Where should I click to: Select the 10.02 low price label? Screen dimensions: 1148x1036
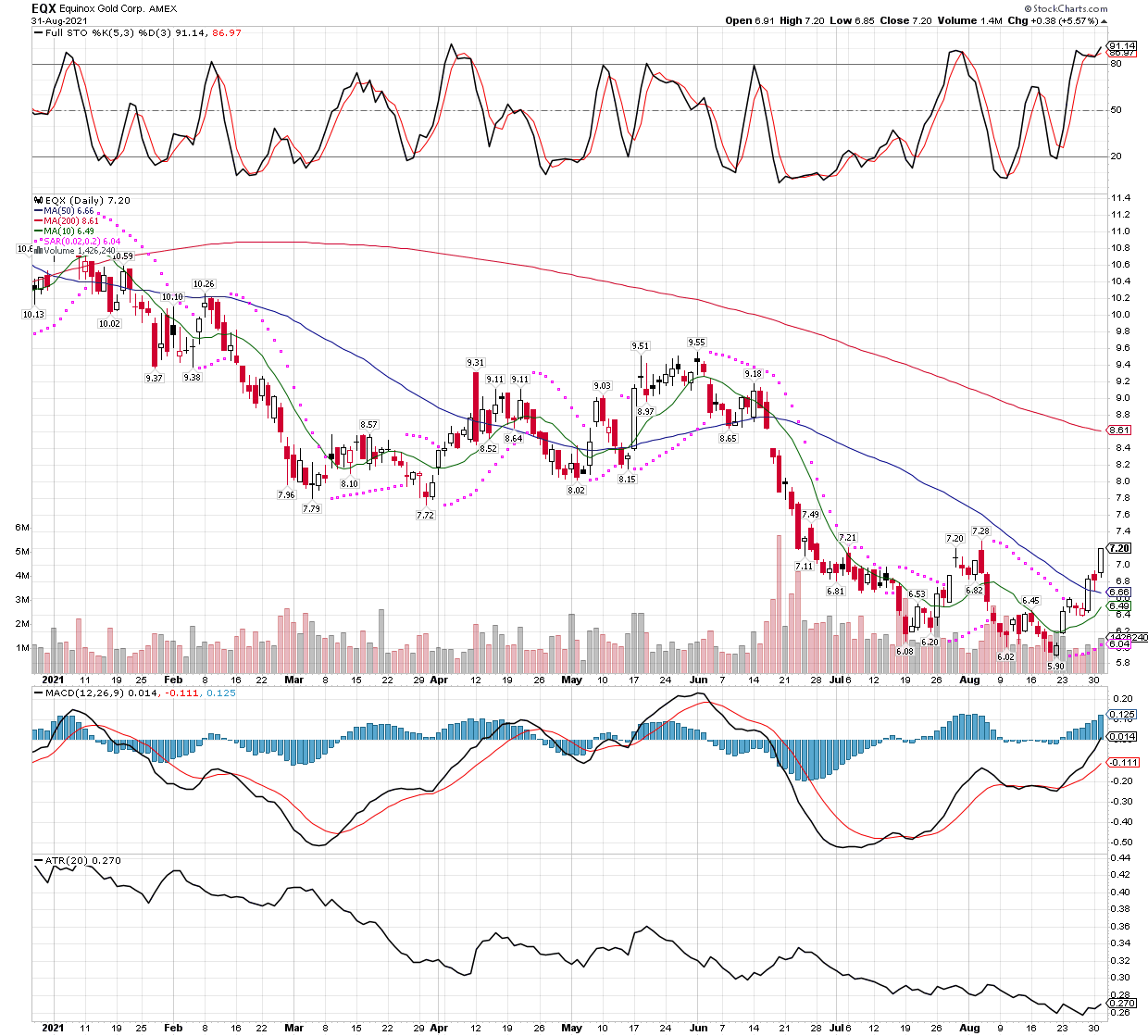[x=109, y=324]
